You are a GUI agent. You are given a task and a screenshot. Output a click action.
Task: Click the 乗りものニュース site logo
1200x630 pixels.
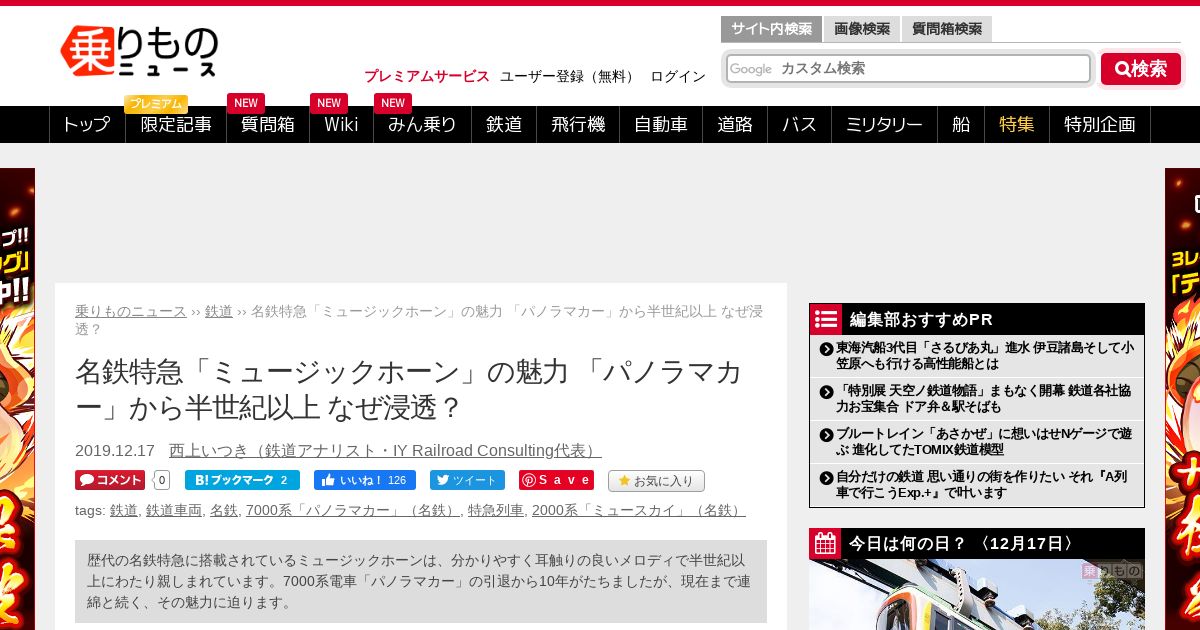pos(139,52)
